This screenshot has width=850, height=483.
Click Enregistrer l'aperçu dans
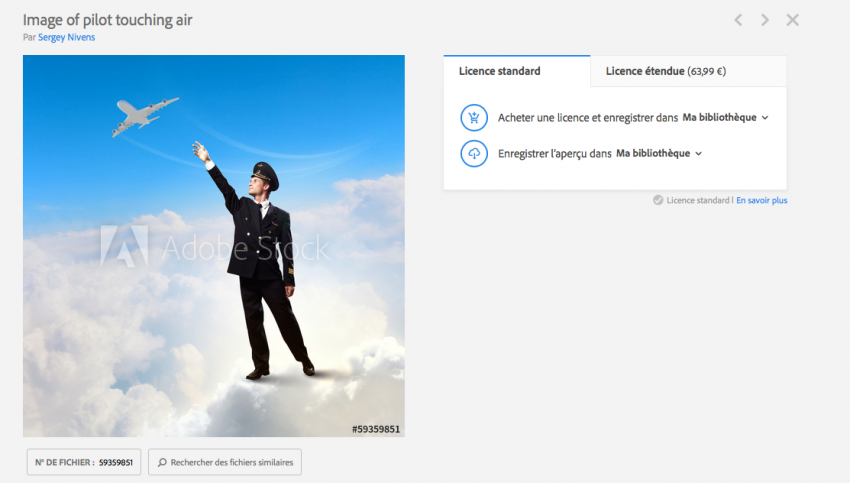tap(555, 153)
